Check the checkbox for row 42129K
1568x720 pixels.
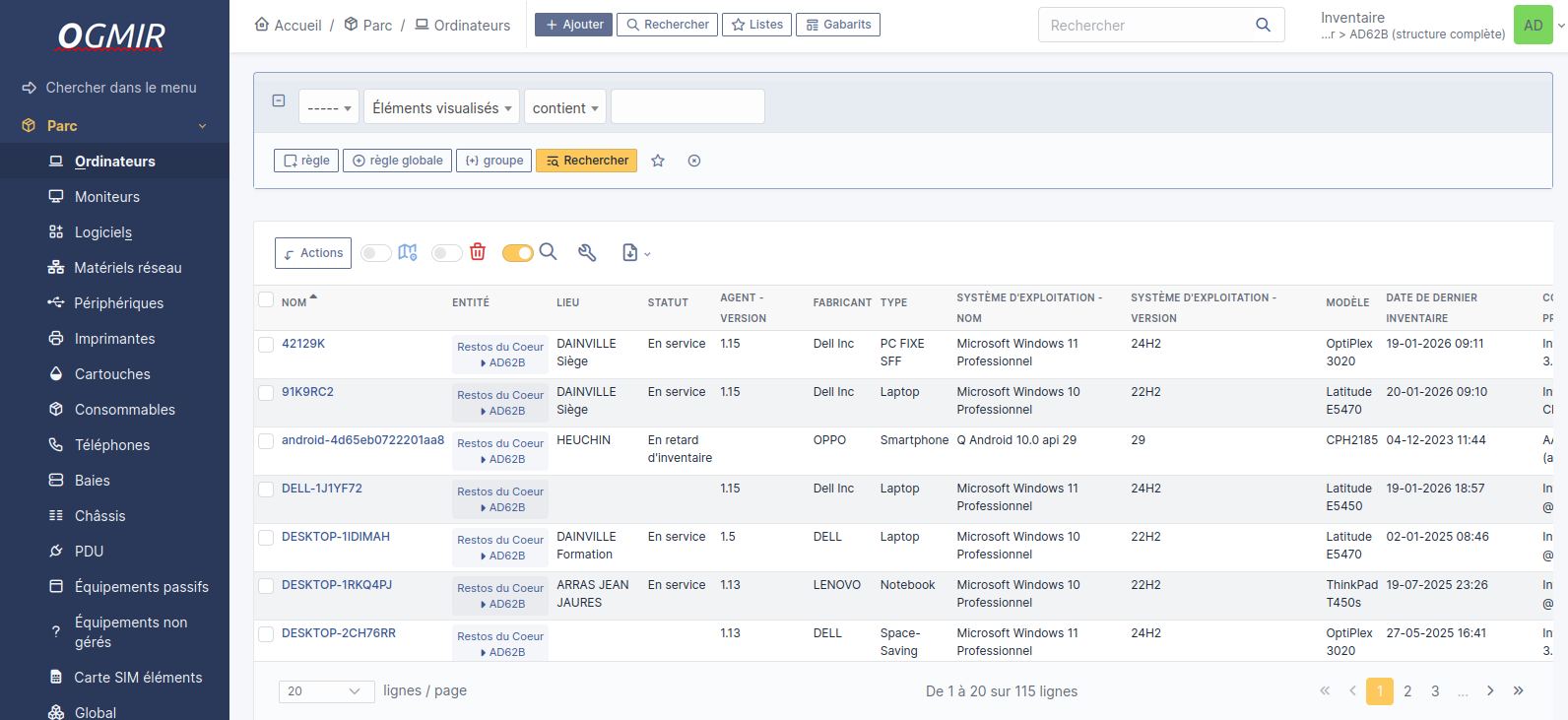[266, 345]
